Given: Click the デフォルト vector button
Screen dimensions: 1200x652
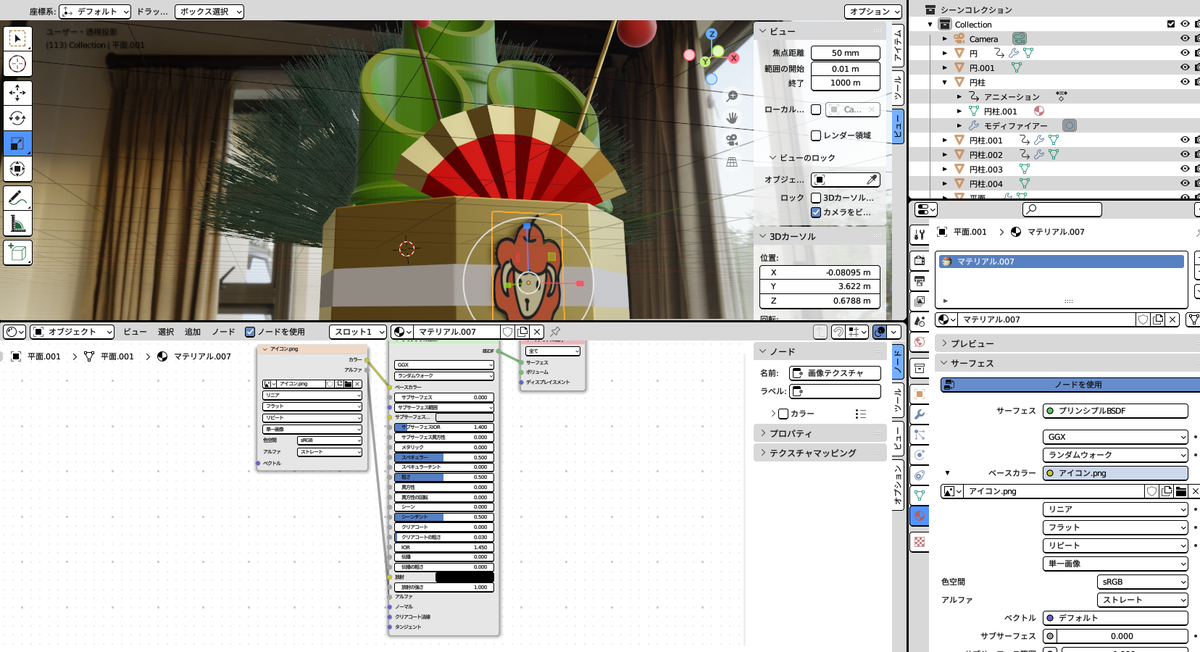Looking at the screenshot, I should (x=1115, y=617).
